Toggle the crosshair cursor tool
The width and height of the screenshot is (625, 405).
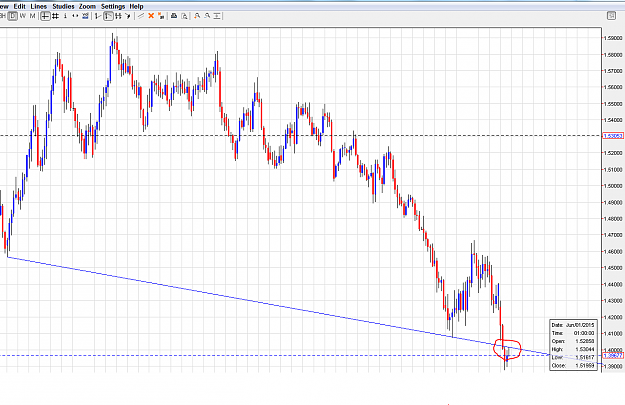click(x=45, y=16)
